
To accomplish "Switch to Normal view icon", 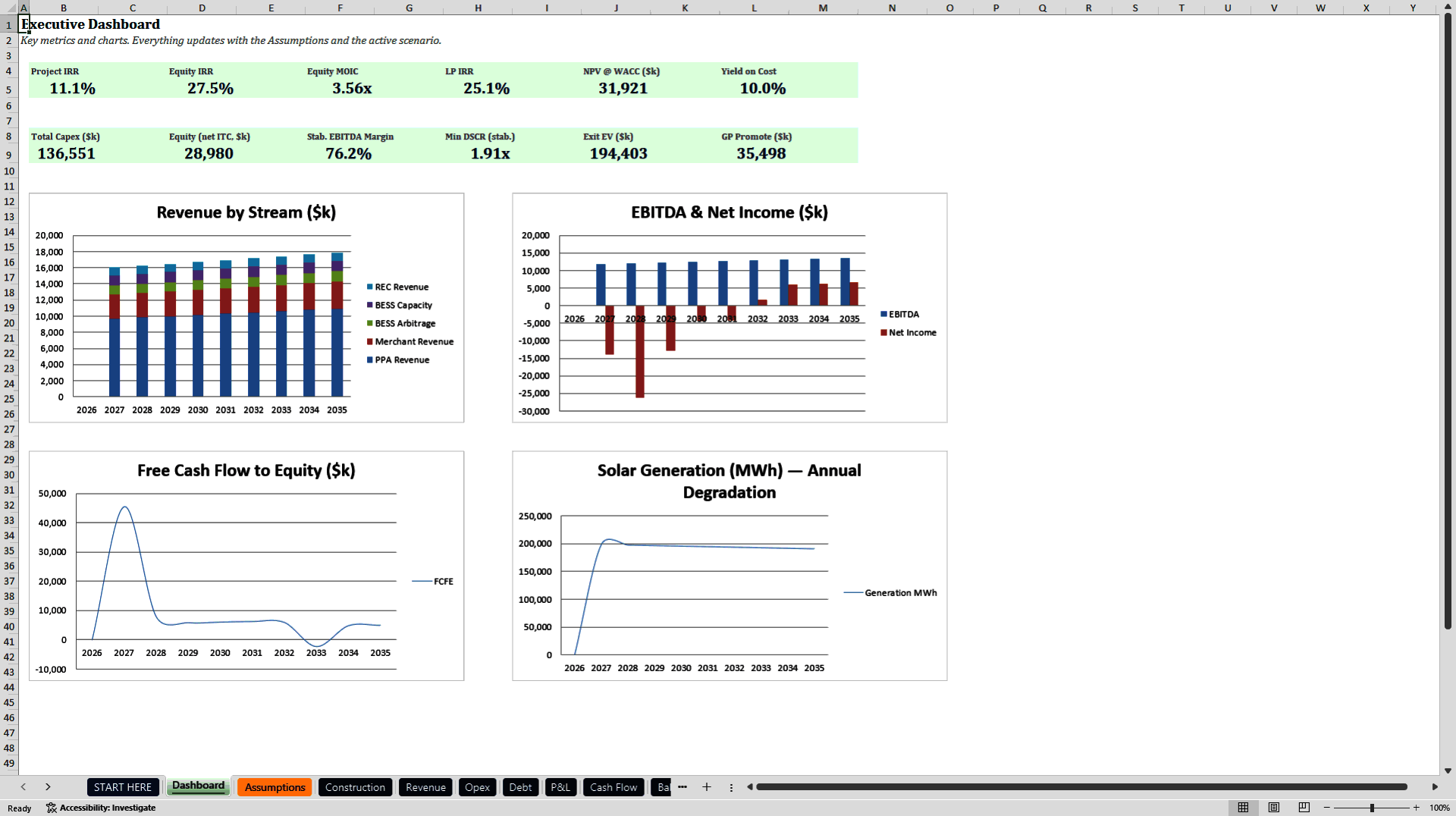I will pos(1243,808).
